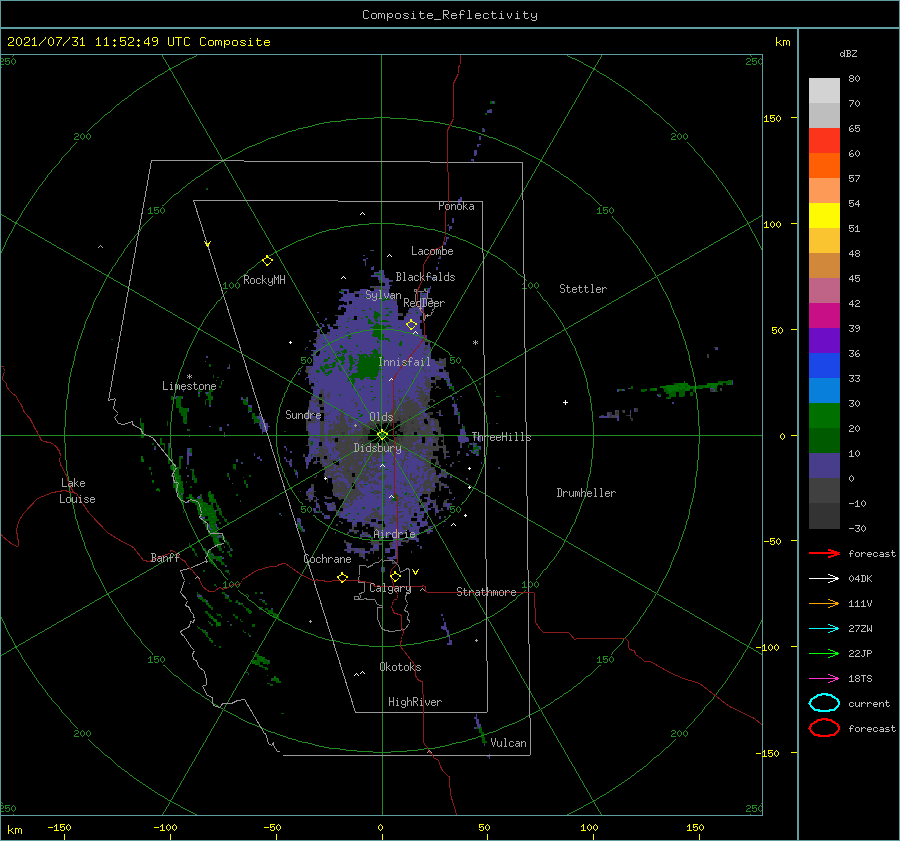Click the red forecast arrow legend icon
900x841 pixels.
[x=824, y=553]
